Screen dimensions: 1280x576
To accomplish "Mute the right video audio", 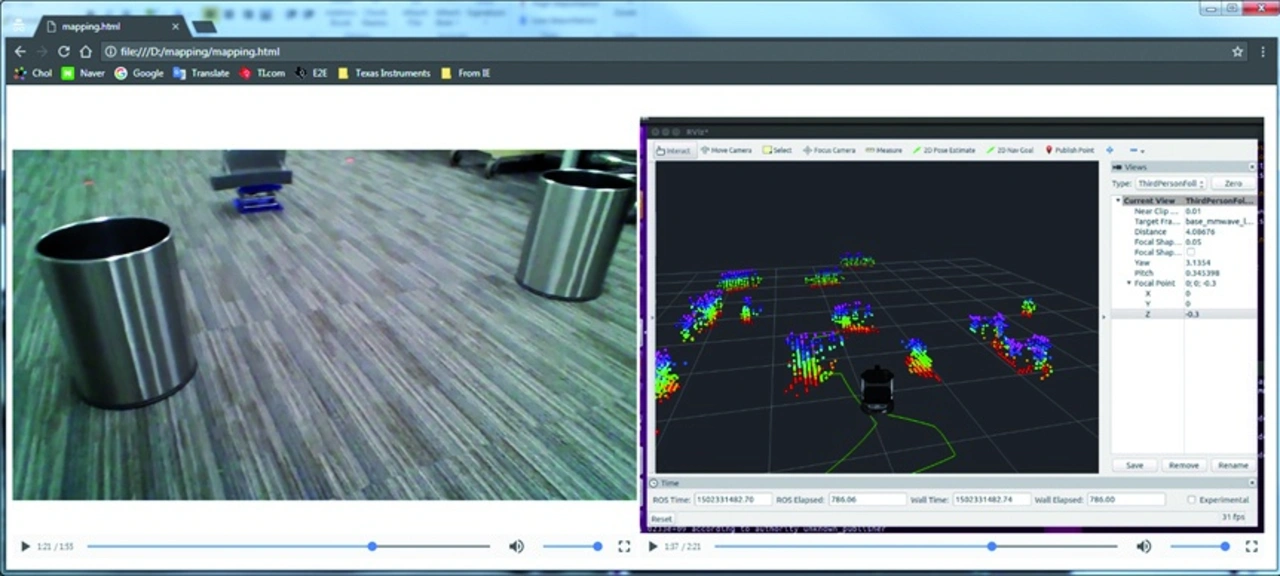I will point(1143,546).
